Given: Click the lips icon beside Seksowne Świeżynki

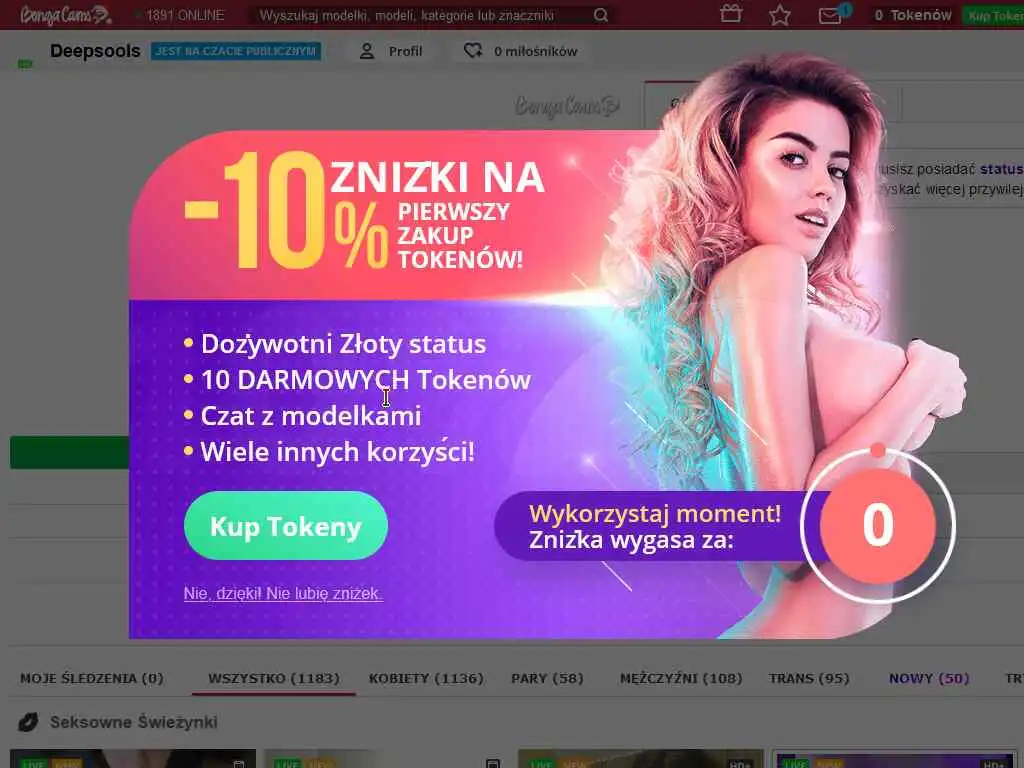Looking at the screenshot, I should 28,722.
